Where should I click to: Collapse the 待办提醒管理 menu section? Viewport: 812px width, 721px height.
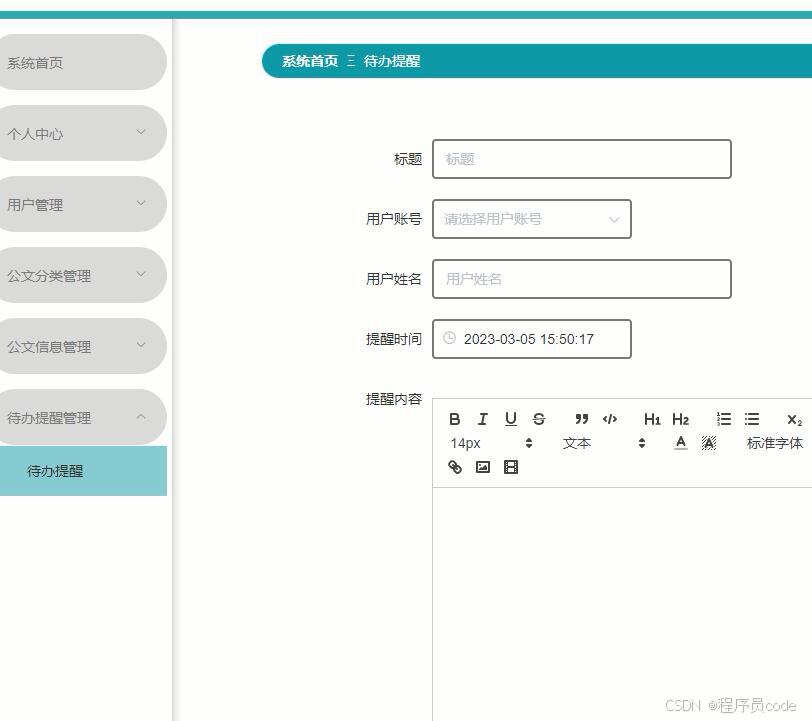coord(83,417)
